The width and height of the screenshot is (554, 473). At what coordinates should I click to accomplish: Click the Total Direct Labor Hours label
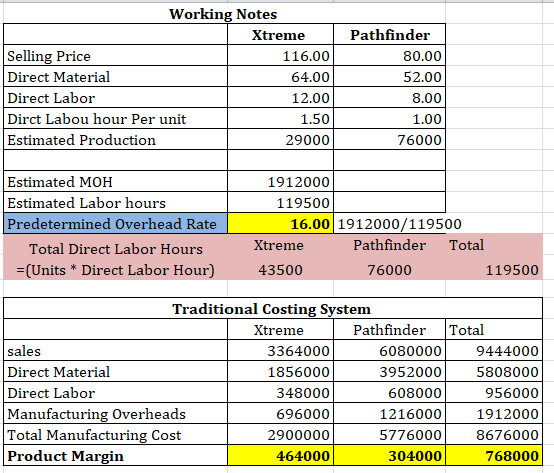(116, 249)
